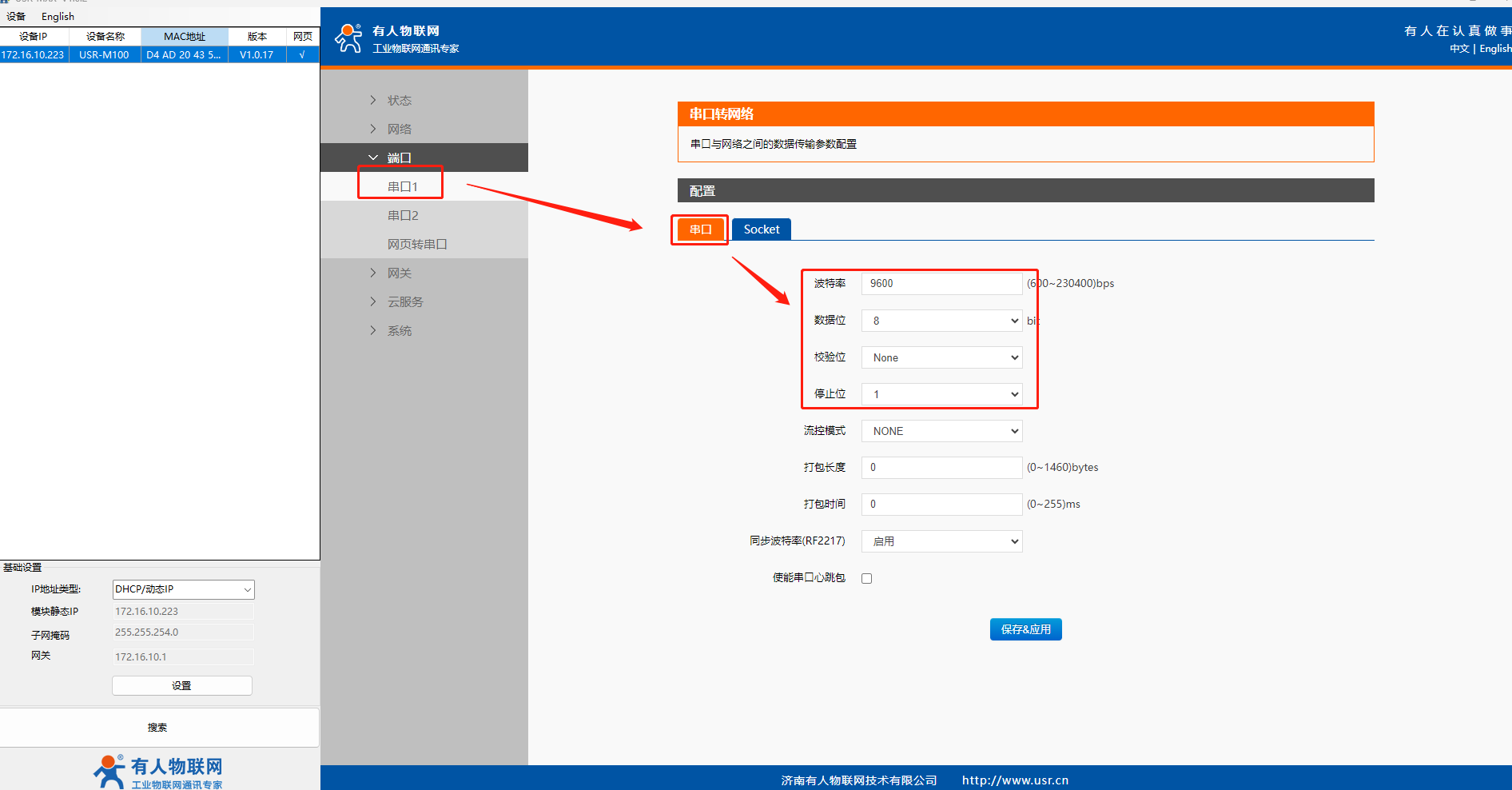Open 串口2 settings page
The height and width of the screenshot is (790, 1512).
[x=403, y=215]
